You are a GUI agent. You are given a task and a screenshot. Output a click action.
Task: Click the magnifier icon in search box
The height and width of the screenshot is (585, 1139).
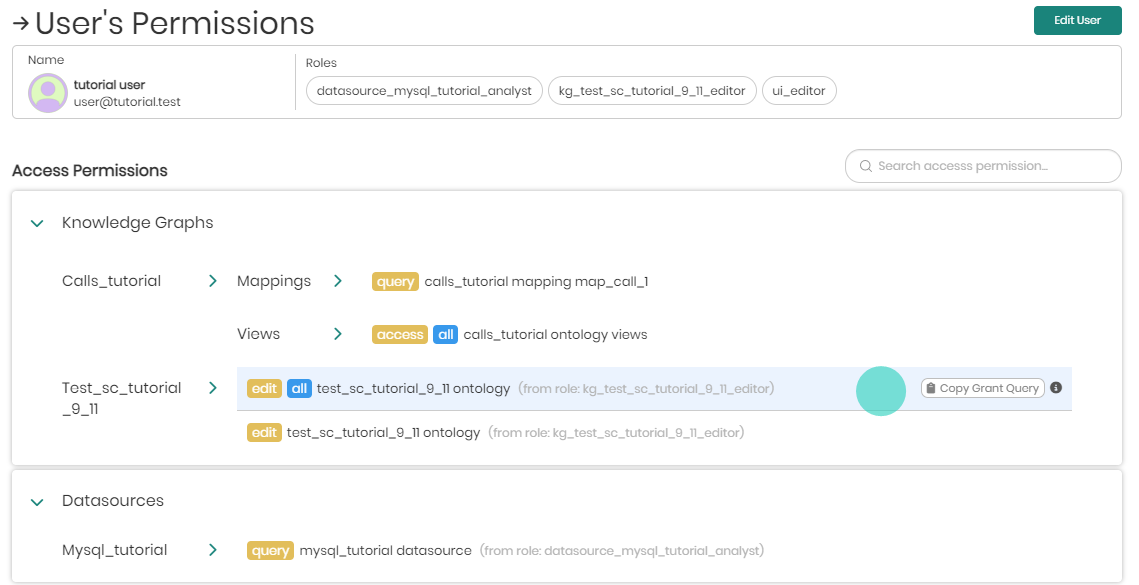coord(866,166)
